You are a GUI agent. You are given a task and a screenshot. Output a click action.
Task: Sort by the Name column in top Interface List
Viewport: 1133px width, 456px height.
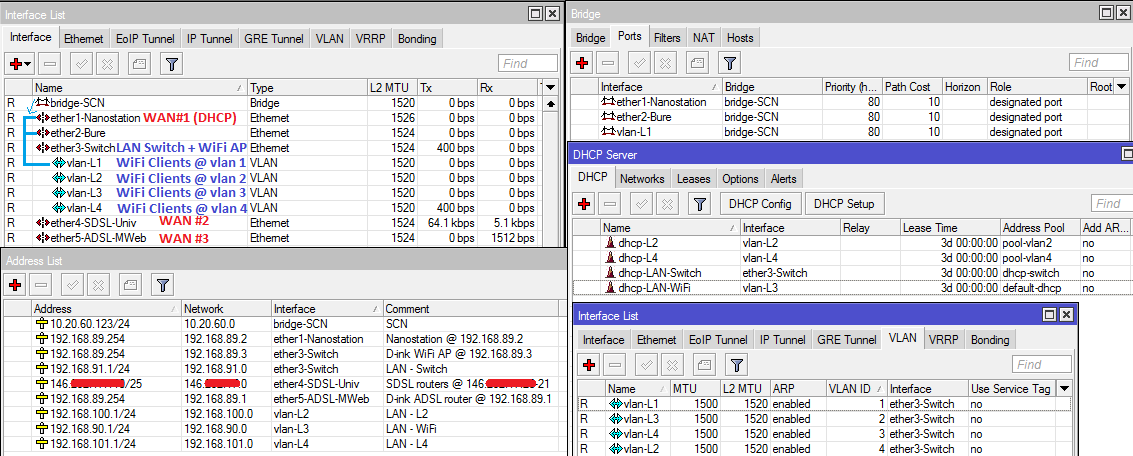point(139,87)
